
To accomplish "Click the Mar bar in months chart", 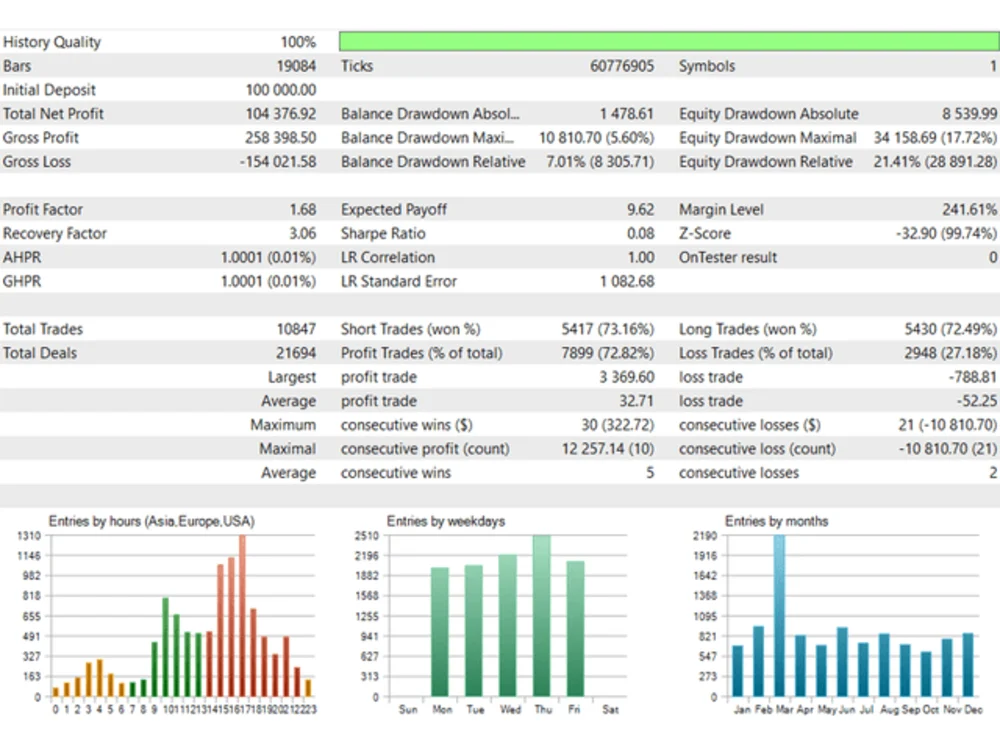I will (779, 615).
